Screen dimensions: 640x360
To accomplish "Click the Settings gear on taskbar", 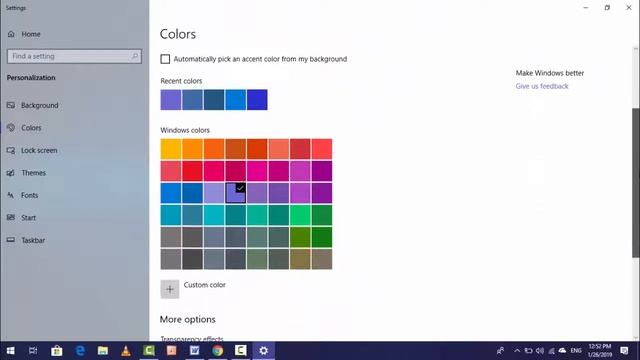I will point(264,351).
